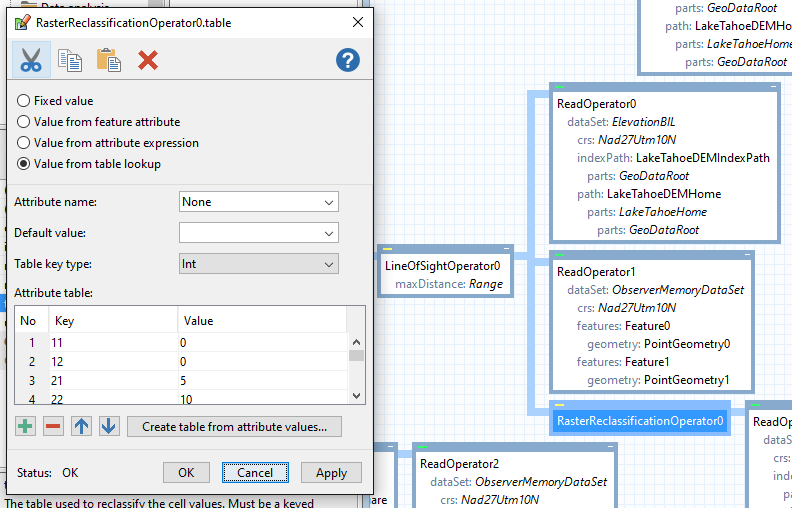Click the Copy icon in toolbar

(69, 60)
